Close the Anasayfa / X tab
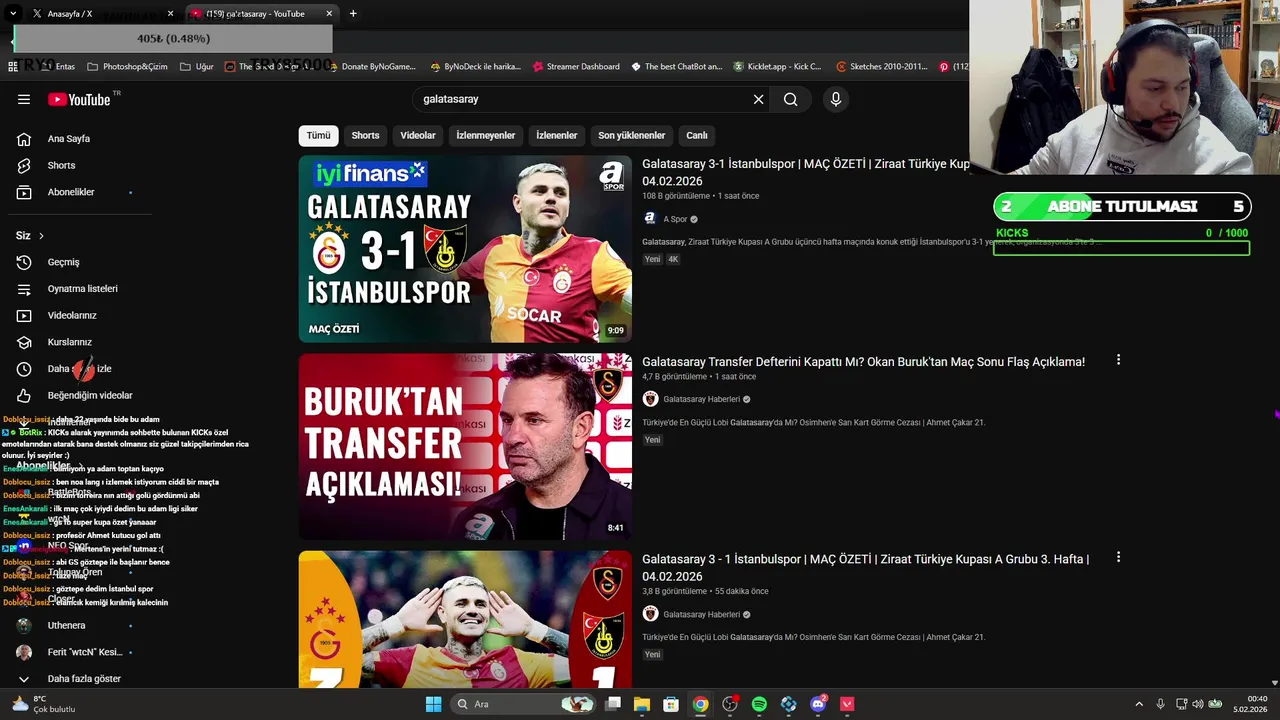This screenshot has width=1280, height=720. (170, 14)
